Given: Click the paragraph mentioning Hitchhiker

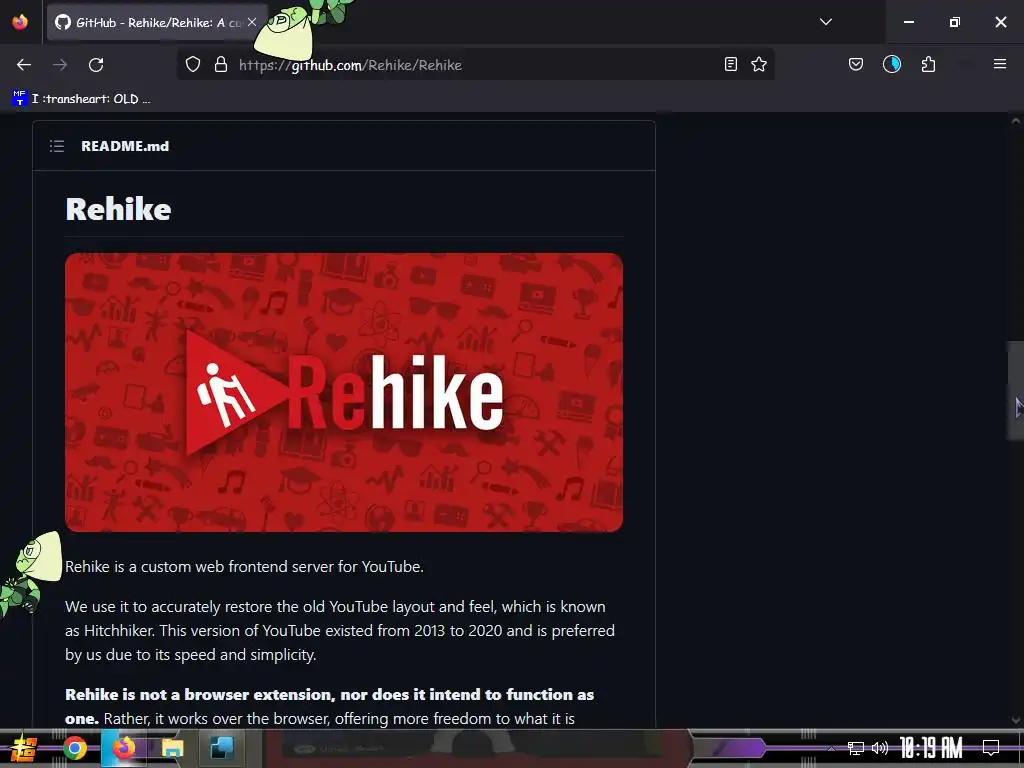Looking at the screenshot, I should click(340, 631).
